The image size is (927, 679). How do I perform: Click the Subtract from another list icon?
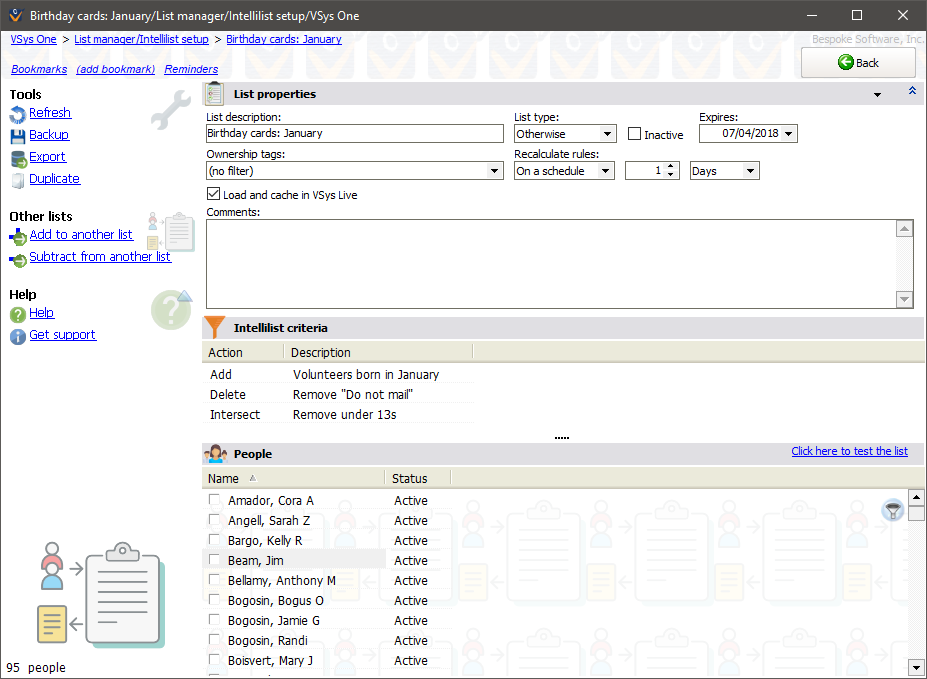17,257
